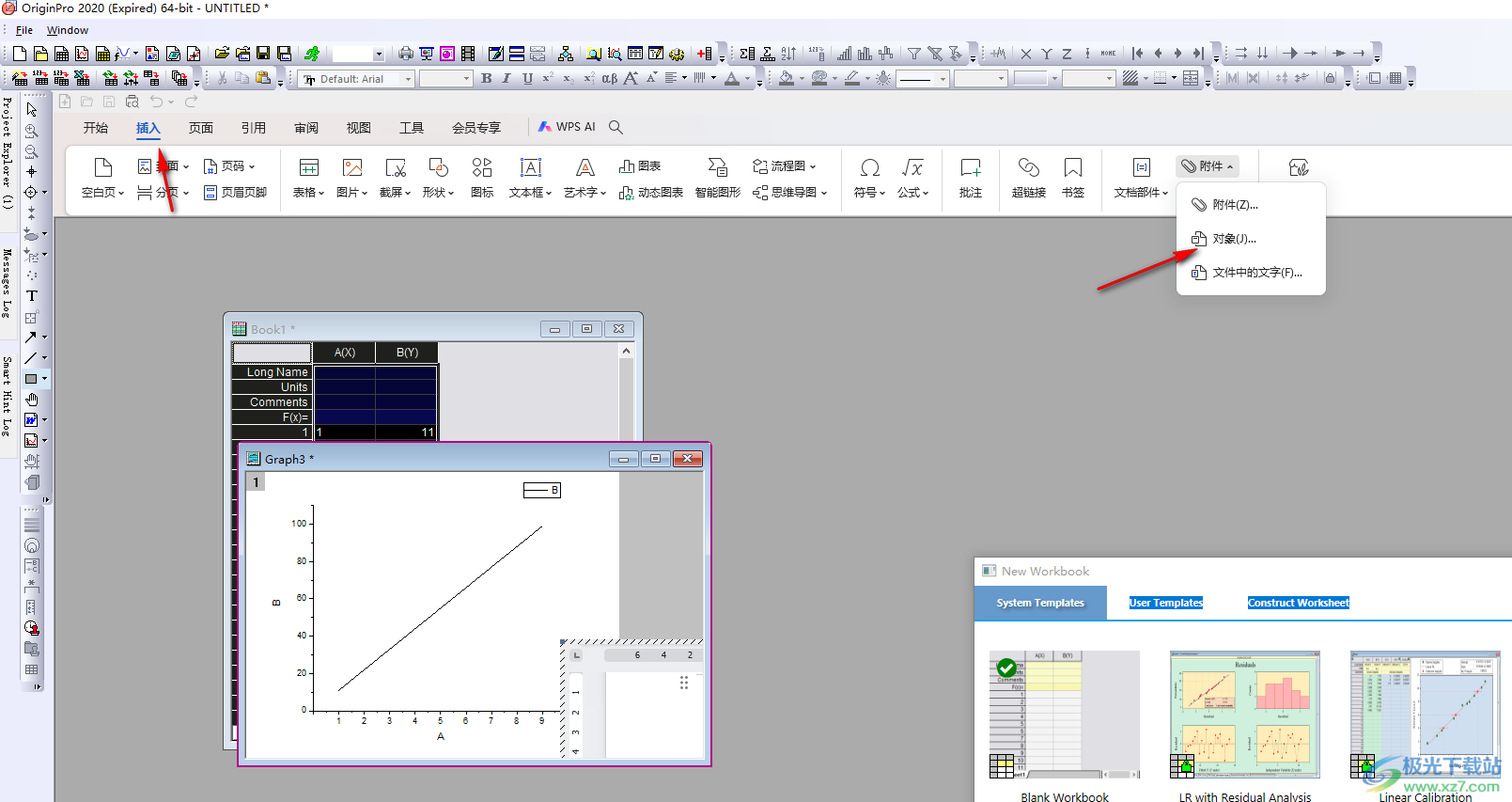Toggle underline formatting in Origin toolbar
This screenshot has height=802, width=1512.
[527, 79]
